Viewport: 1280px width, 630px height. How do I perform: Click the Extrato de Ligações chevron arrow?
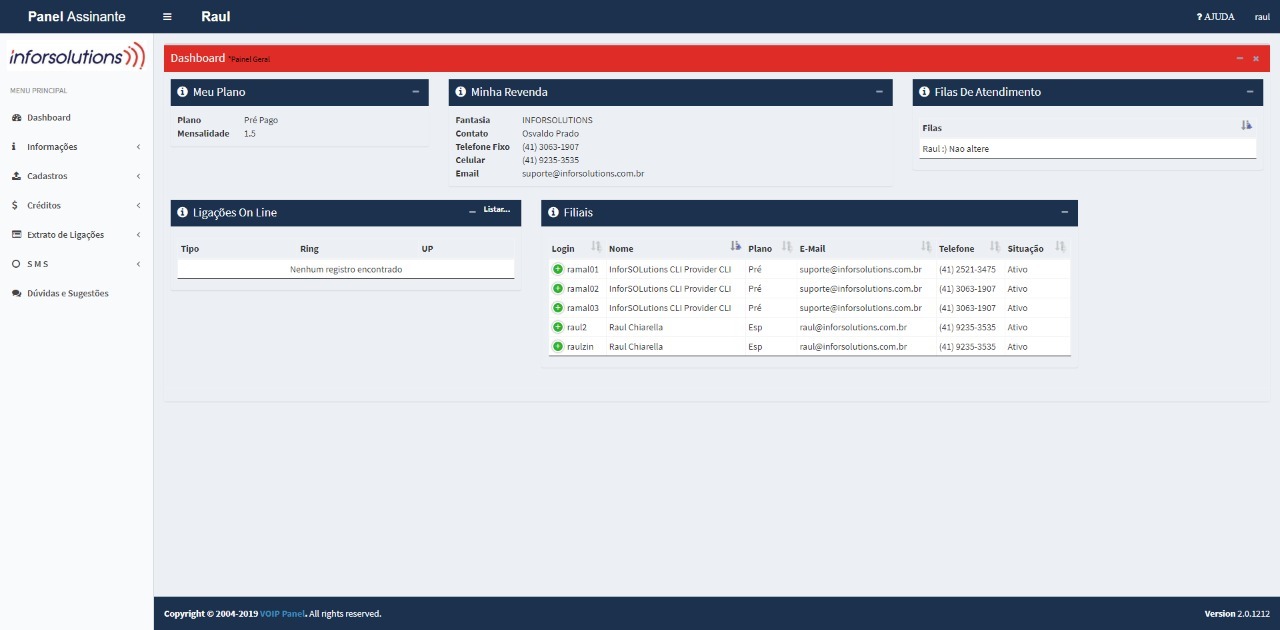point(138,235)
